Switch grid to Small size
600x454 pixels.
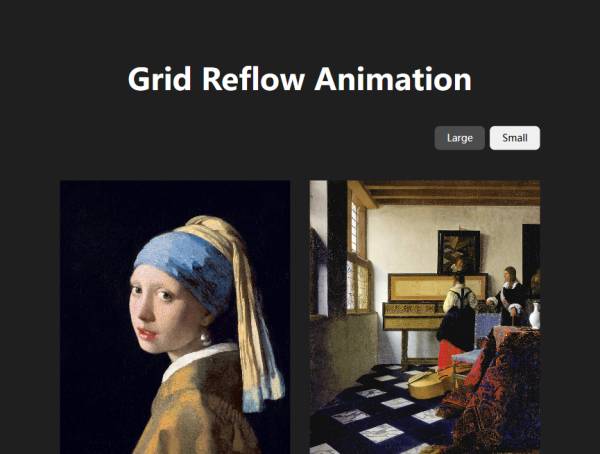(x=515, y=138)
